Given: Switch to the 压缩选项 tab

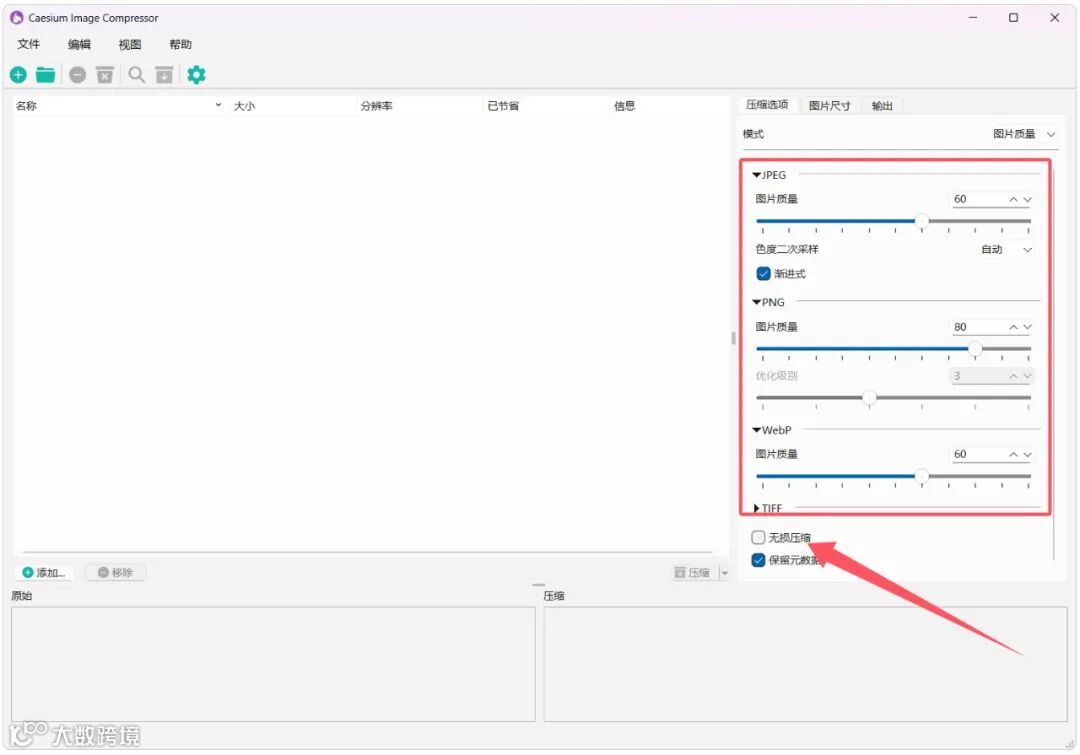Looking at the screenshot, I should 767,105.
